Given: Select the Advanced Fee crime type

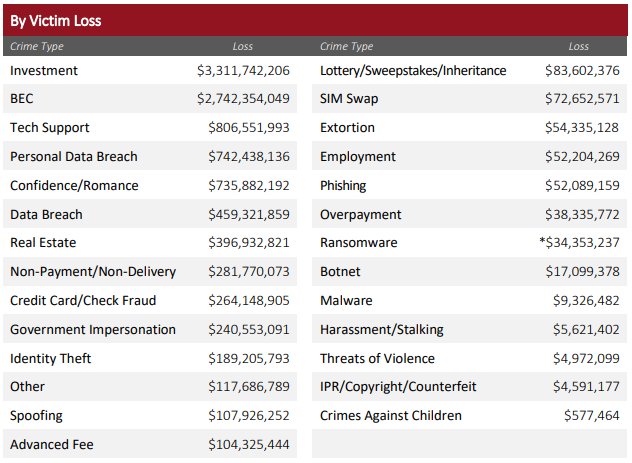Looking at the screenshot, I should coord(52,445).
